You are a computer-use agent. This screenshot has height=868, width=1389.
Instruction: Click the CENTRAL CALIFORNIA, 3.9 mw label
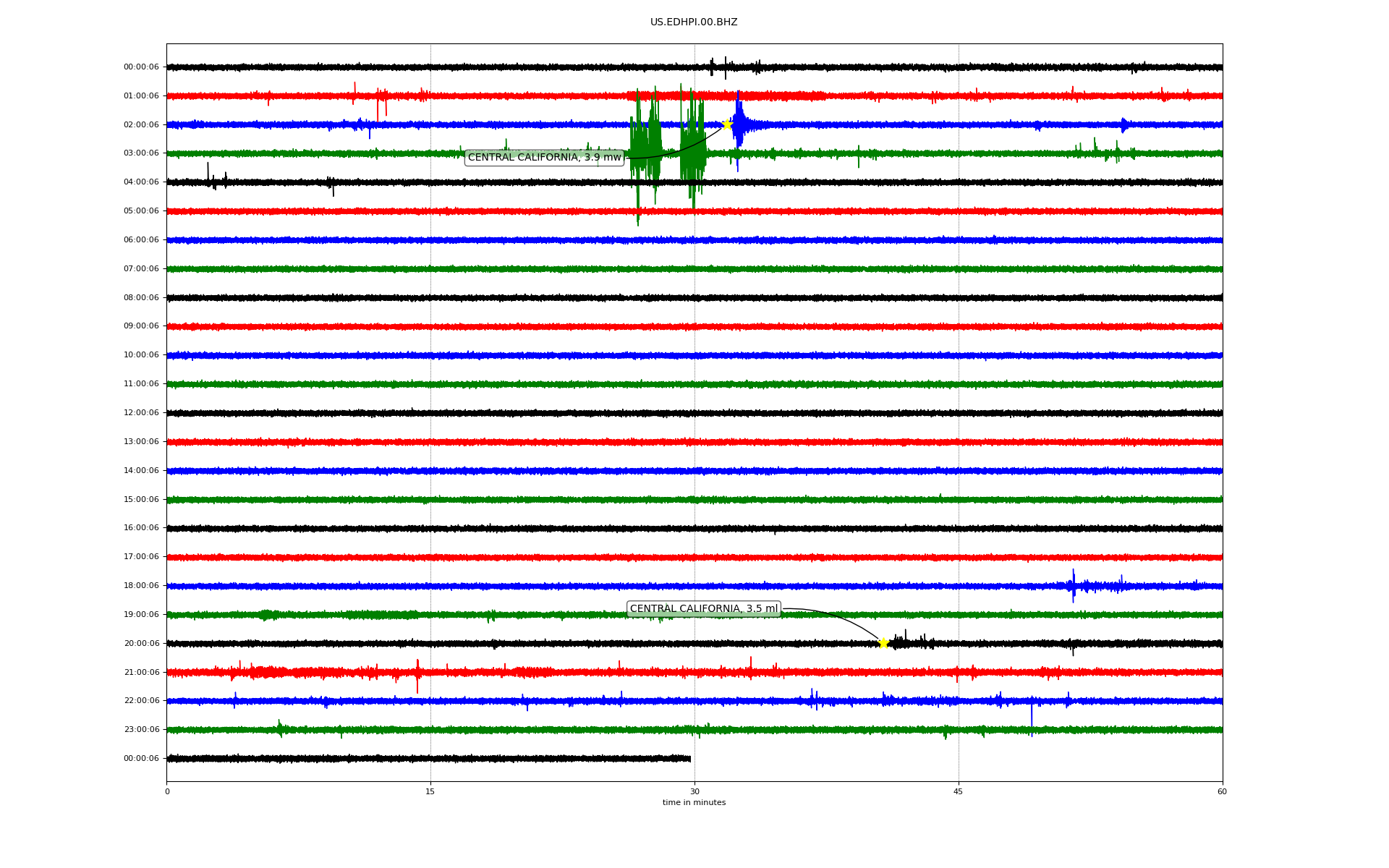click(544, 157)
